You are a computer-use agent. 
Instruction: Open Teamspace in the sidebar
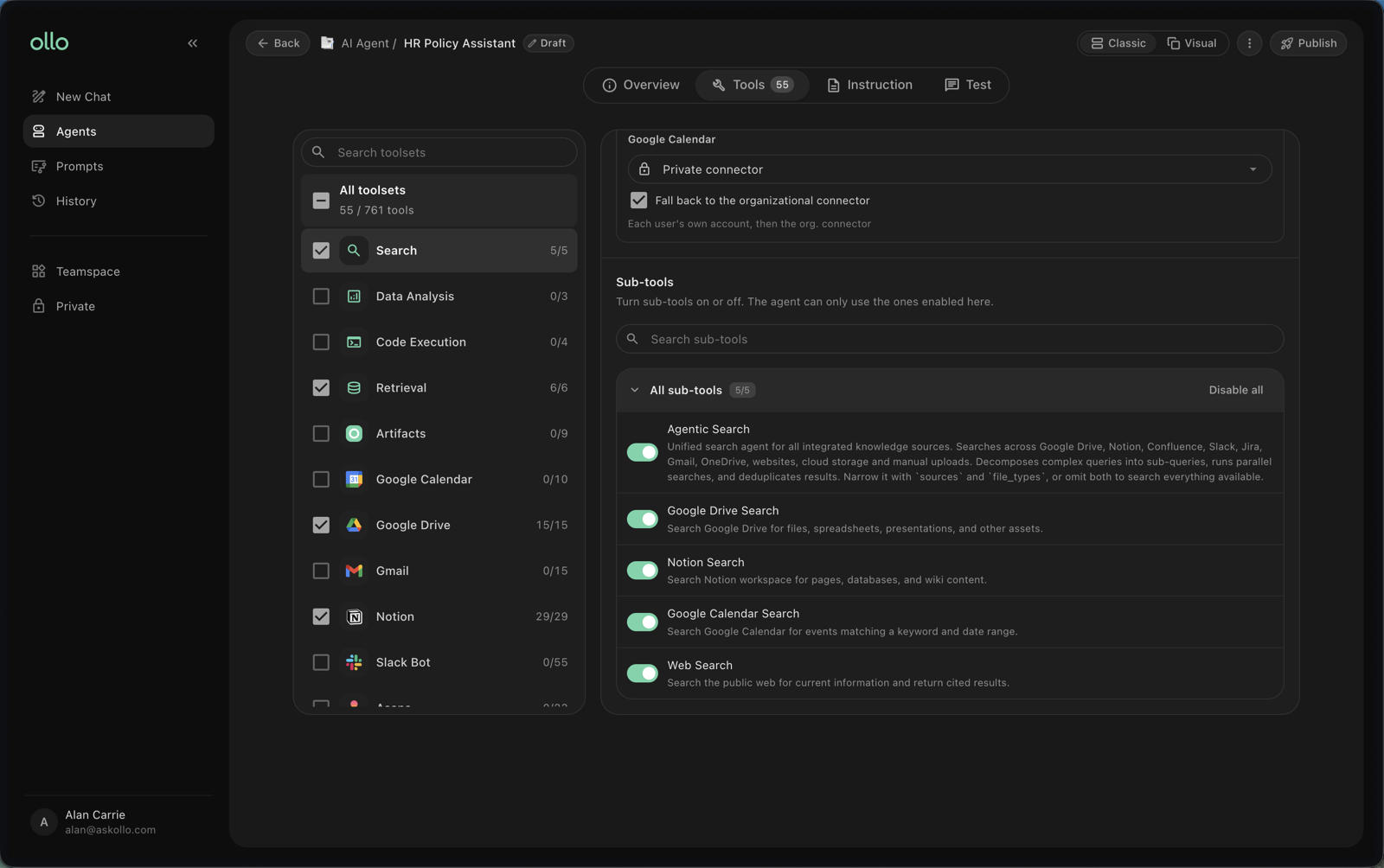click(119, 271)
